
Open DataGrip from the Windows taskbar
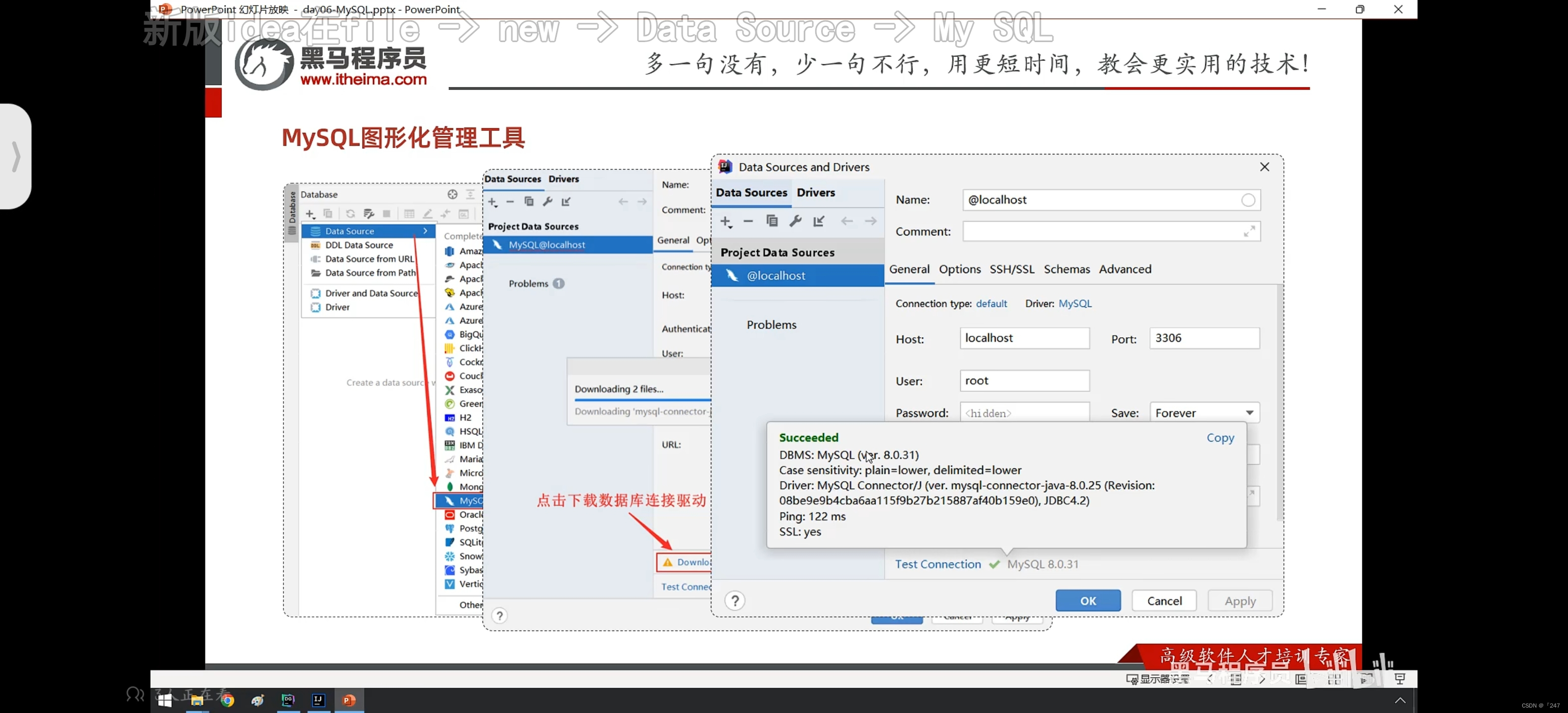pos(288,700)
